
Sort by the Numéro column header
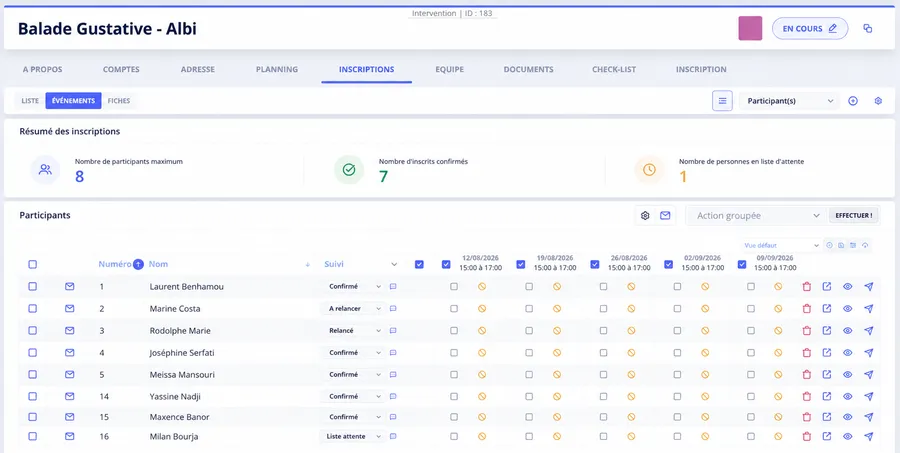tap(114, 265)
